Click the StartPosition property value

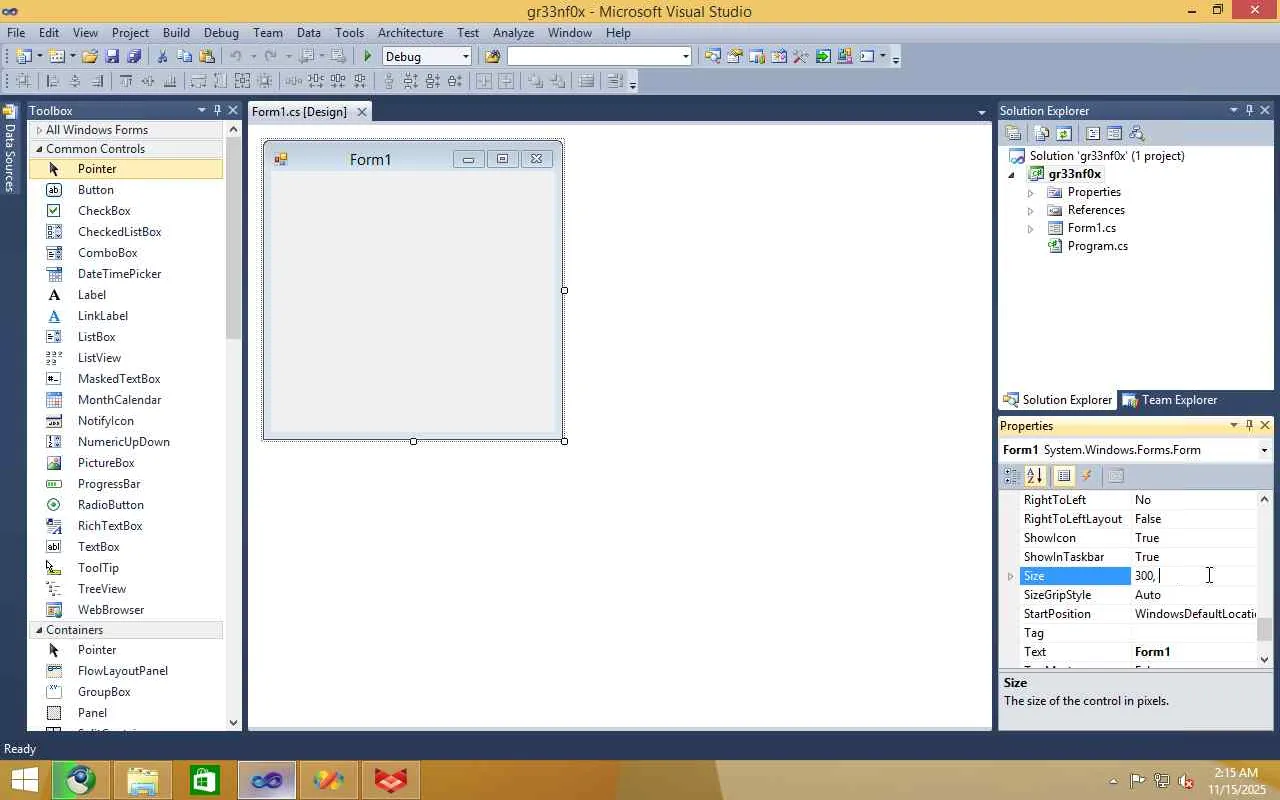coord(1194,614)
